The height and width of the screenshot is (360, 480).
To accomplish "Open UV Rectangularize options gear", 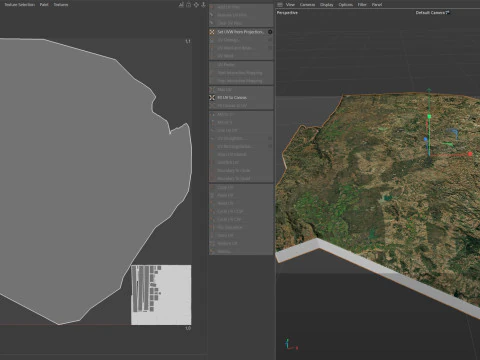I will (270, 146).
